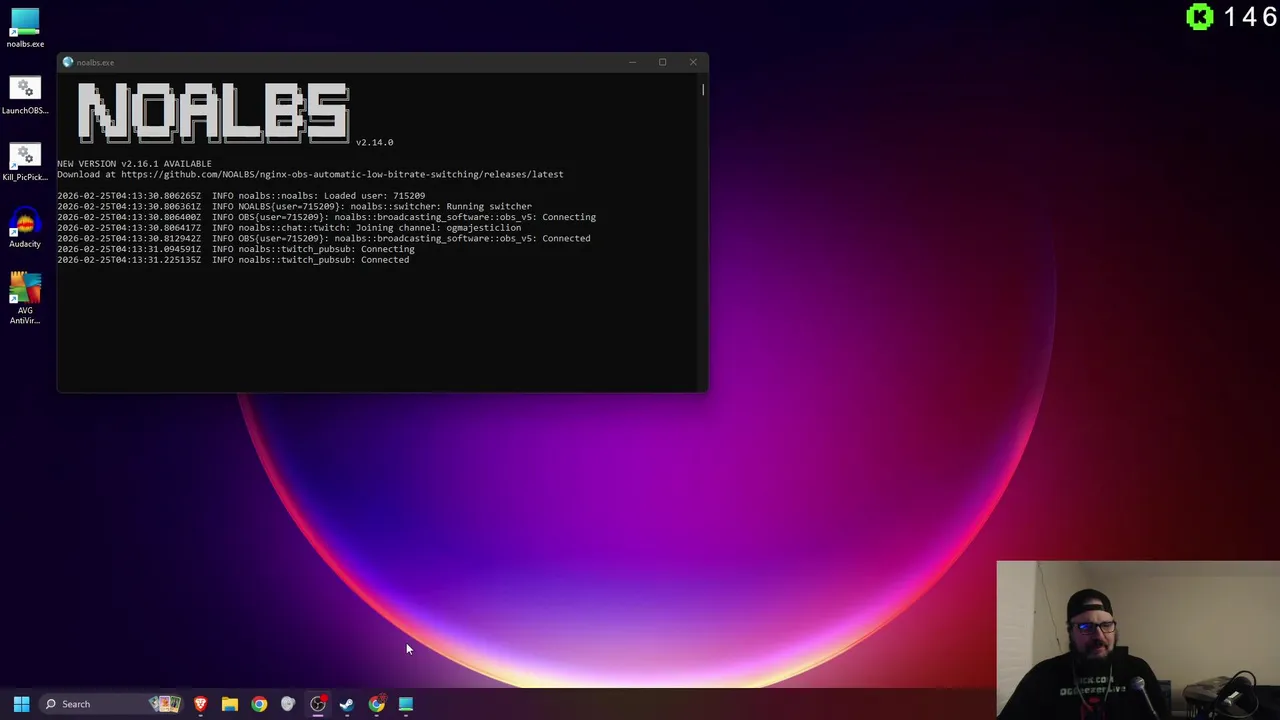Click the "Loaded user: 715209" log line
1280x720 pixels.
point(241,196)
